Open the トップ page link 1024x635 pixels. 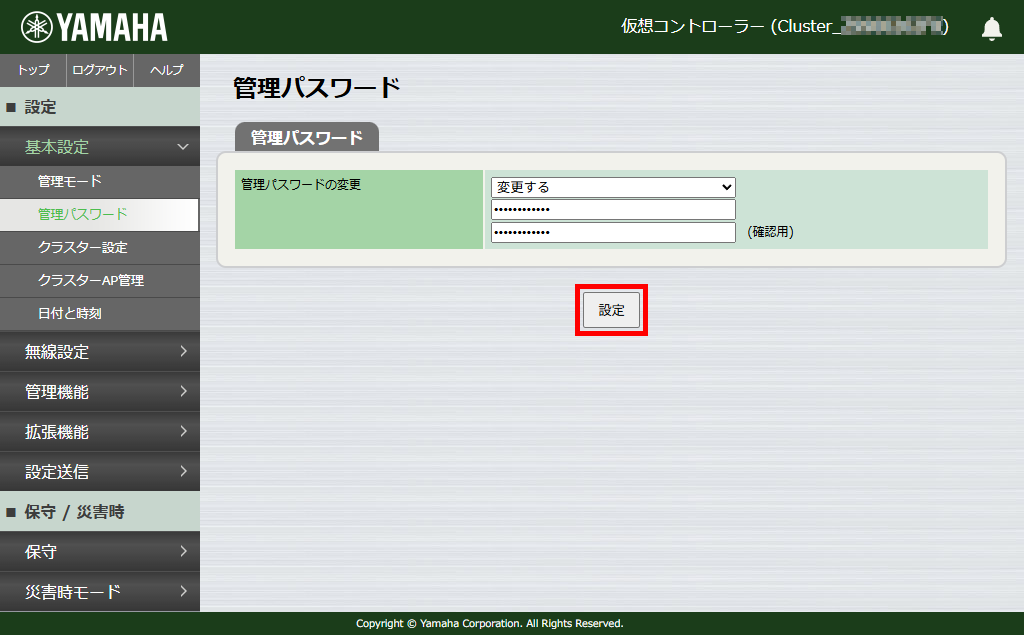click(33, 70)
